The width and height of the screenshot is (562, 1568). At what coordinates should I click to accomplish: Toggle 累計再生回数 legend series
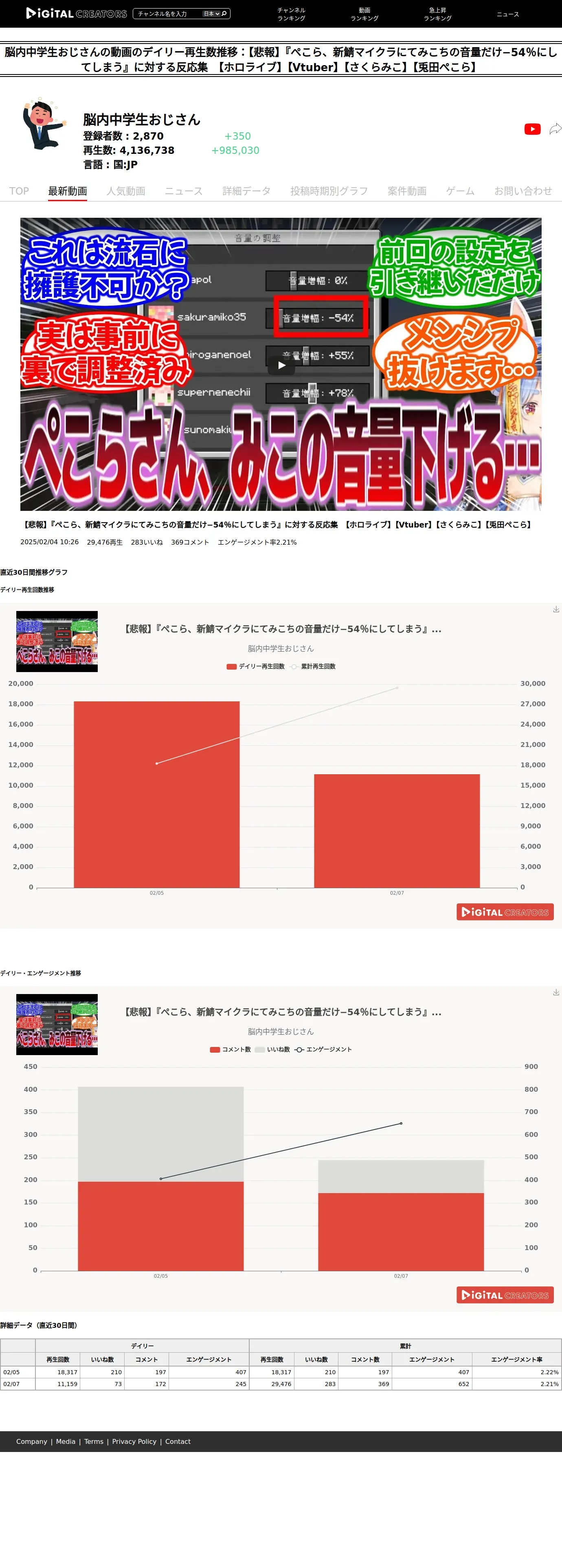pyautogui.click(x=312, y=666)
